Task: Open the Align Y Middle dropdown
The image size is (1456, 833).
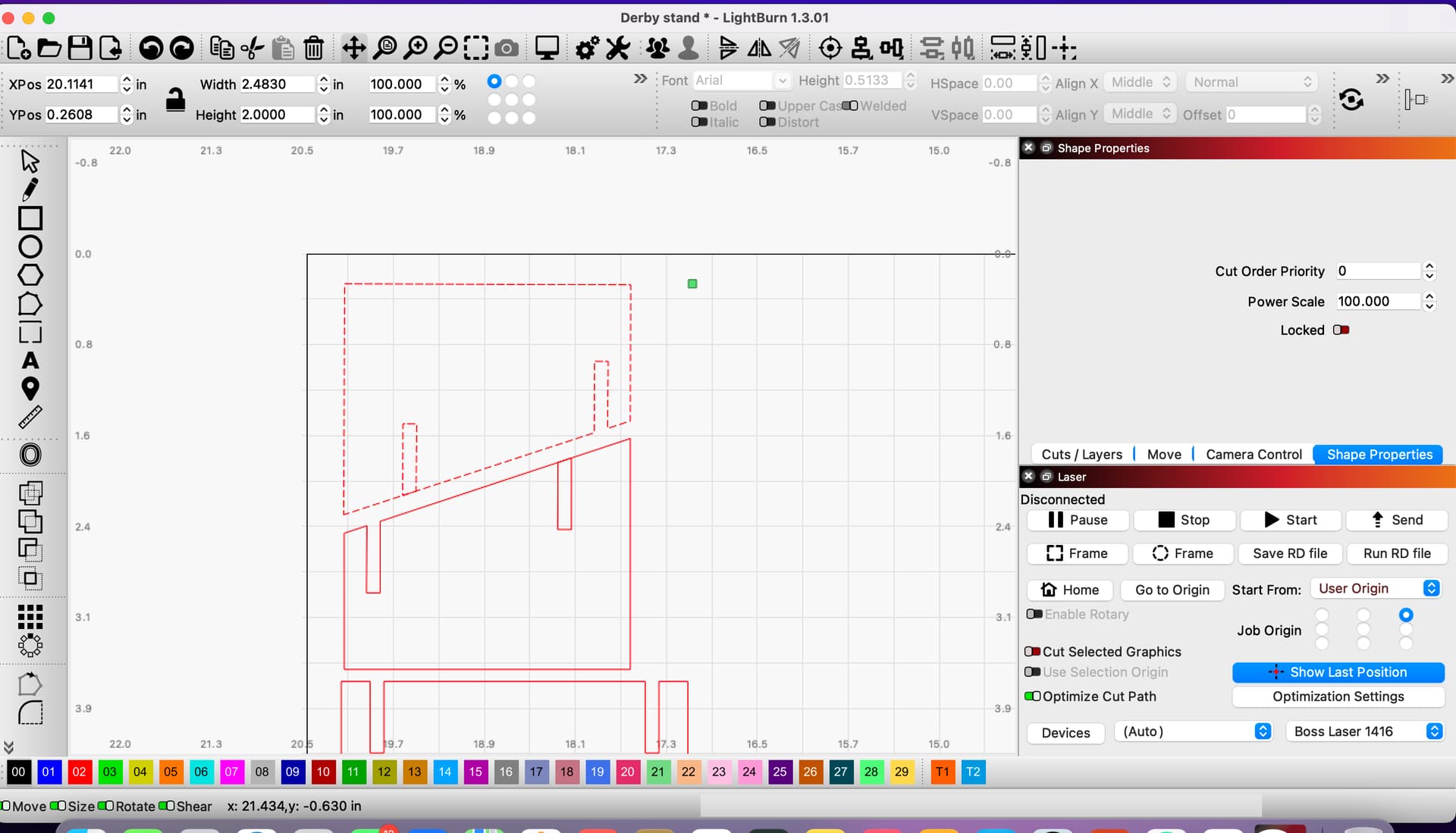Action: click(x=1141, y=114)
